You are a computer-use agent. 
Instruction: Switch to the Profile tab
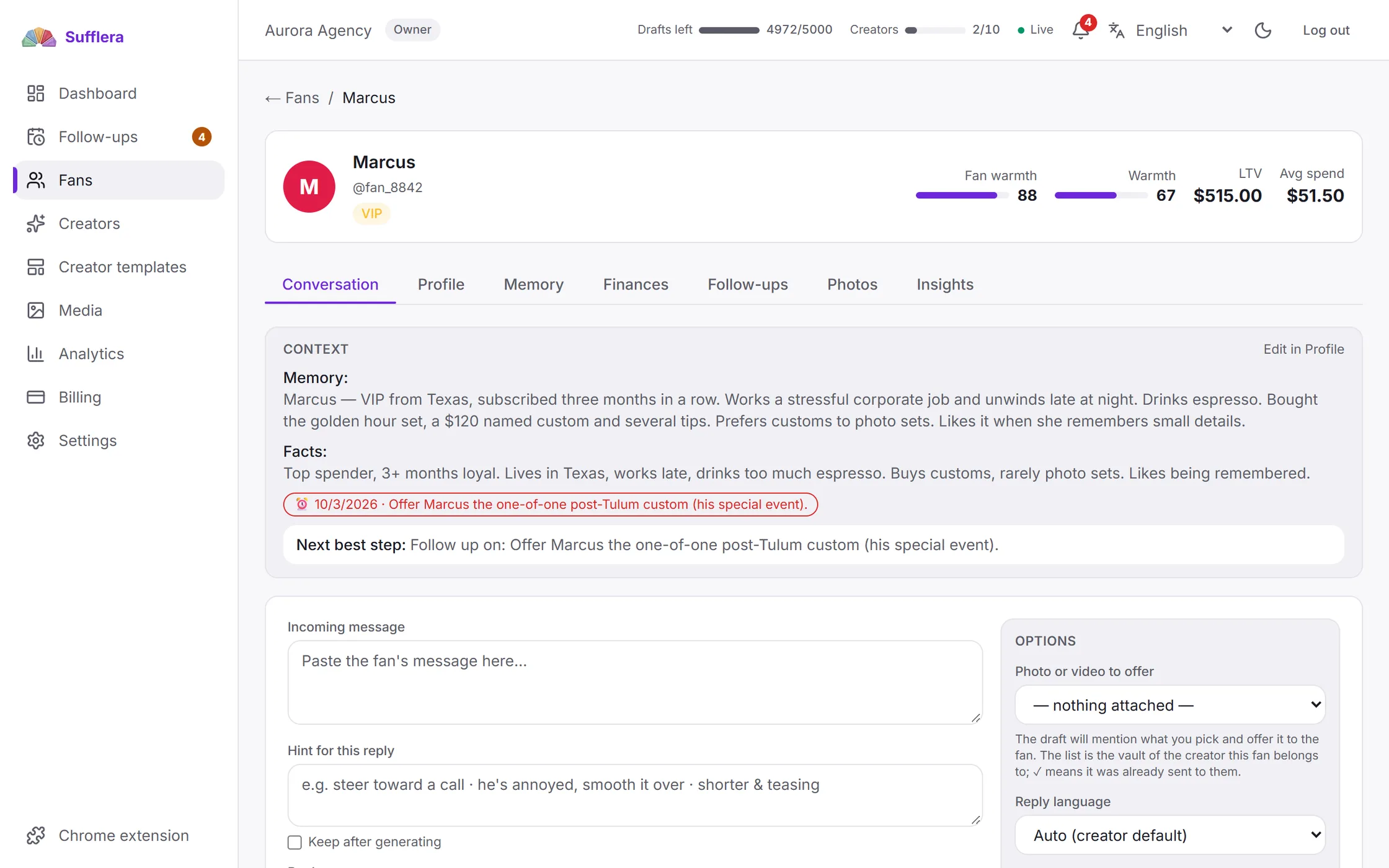point(441,285)
